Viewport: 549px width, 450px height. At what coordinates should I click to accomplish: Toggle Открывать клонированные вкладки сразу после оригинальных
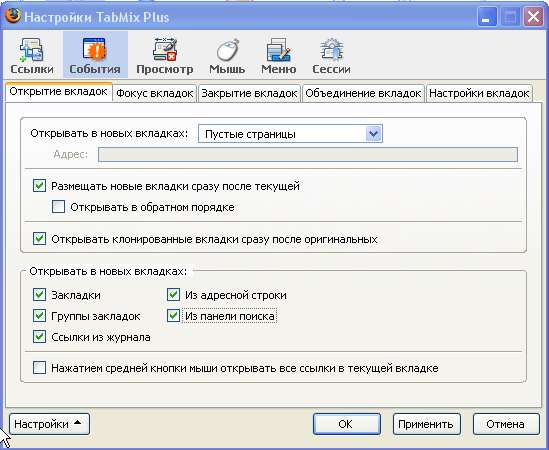(x=40, y=239)
